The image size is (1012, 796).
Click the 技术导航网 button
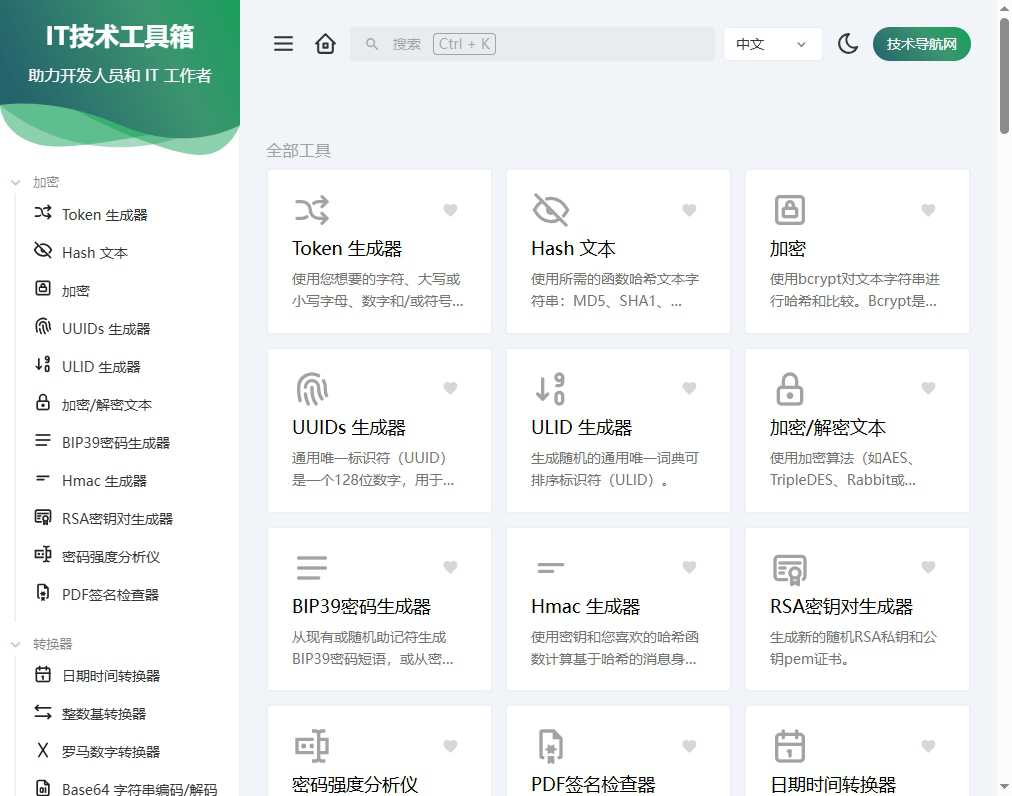click(x=921, y=44)
